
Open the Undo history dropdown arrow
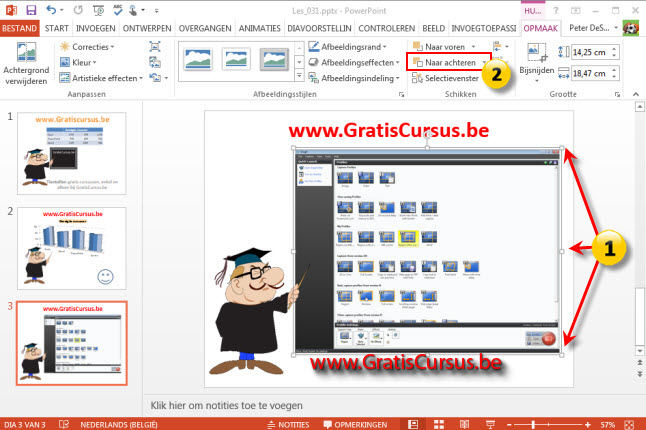(62, 10)
